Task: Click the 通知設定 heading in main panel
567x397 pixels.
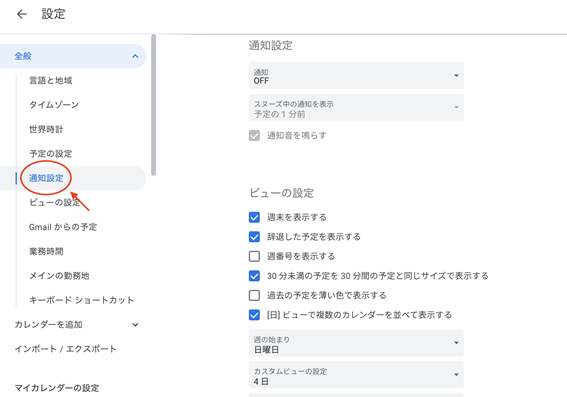Action: pyautogui.click(x=270, y=46)
